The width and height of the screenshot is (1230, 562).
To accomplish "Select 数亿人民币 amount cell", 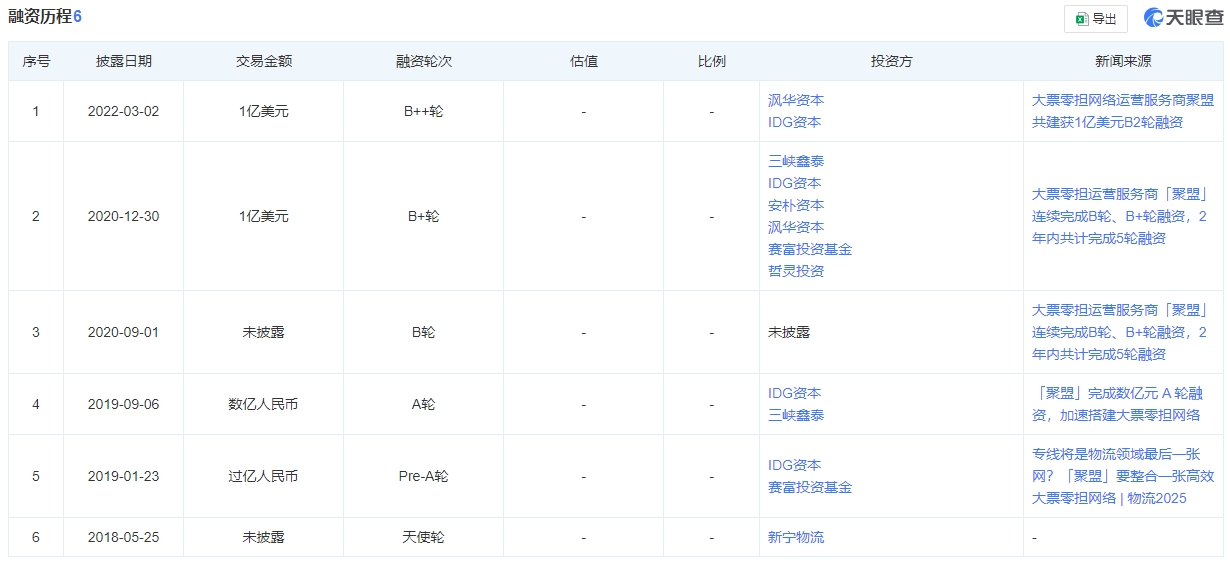I will (x=264, y=404).
